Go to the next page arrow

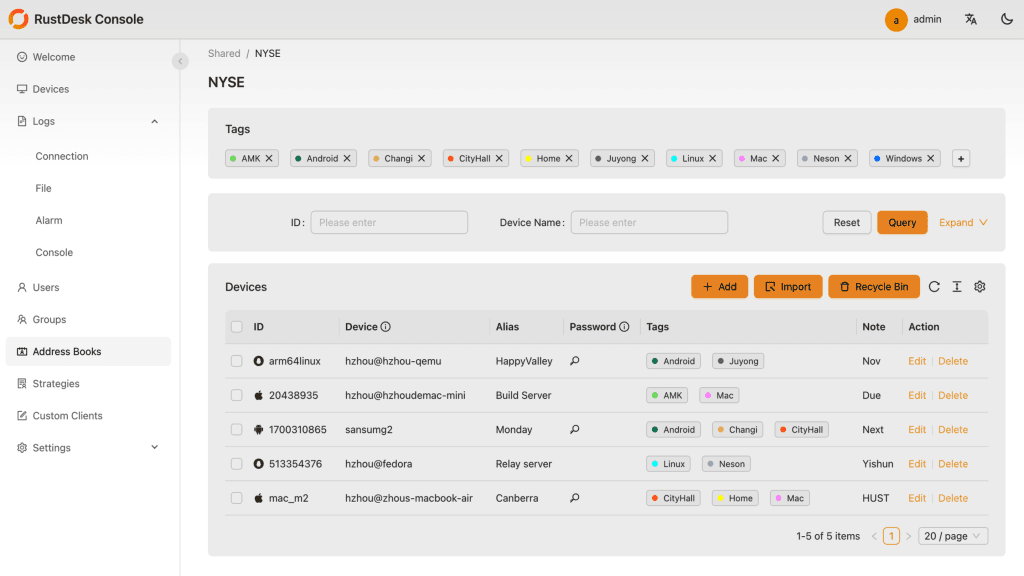908,536
